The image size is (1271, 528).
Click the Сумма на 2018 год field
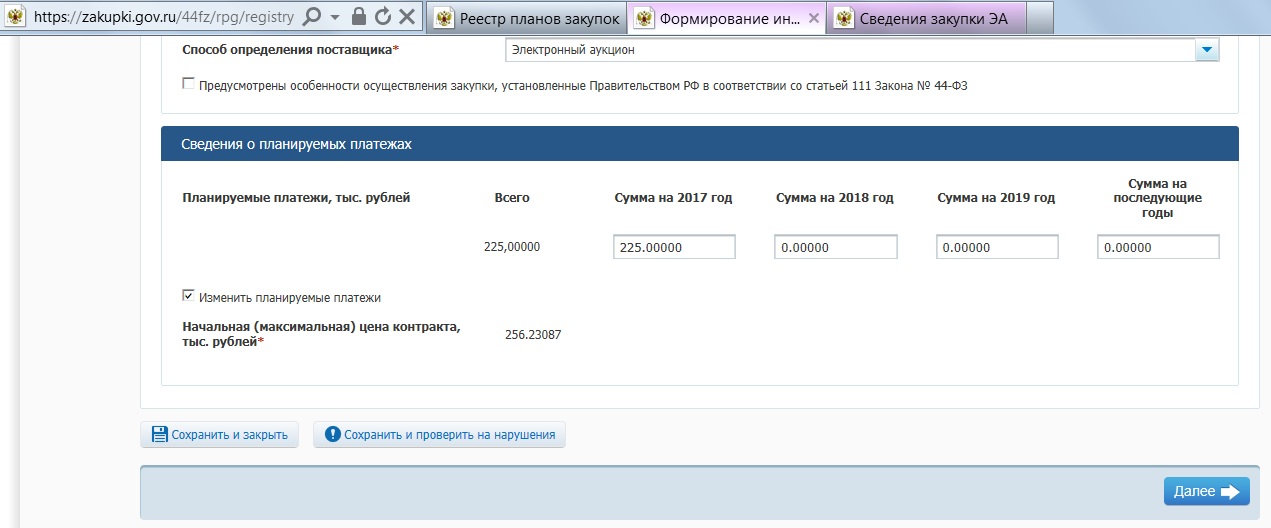835,247
